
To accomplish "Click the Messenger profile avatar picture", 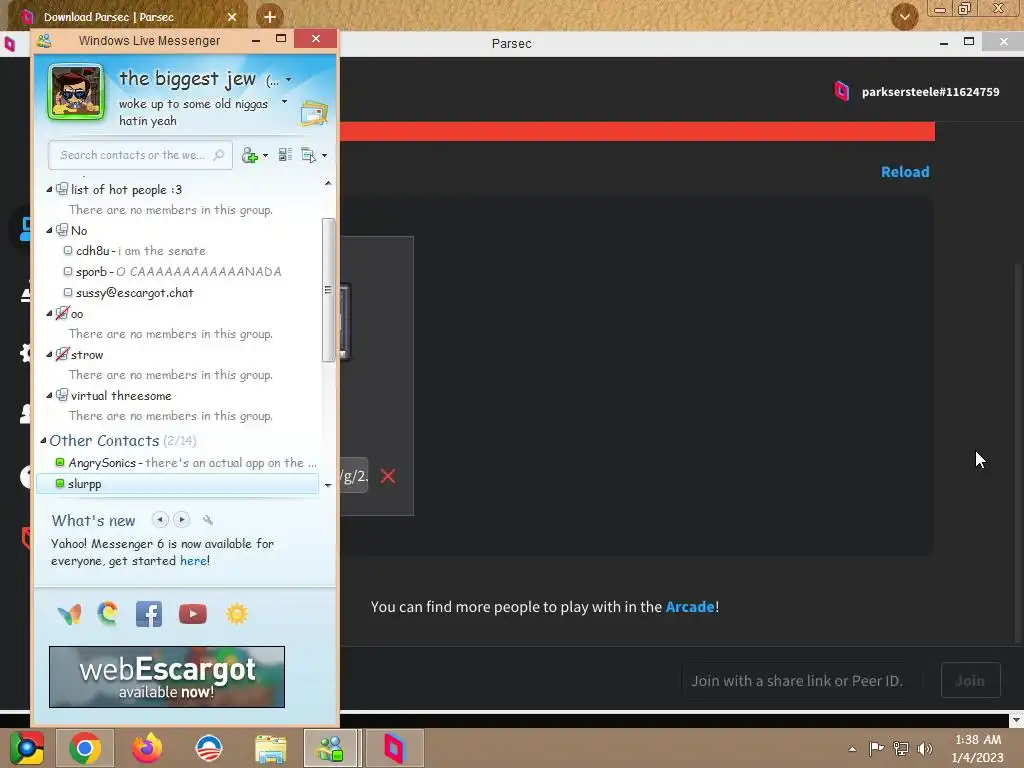I will click(76, 92).
